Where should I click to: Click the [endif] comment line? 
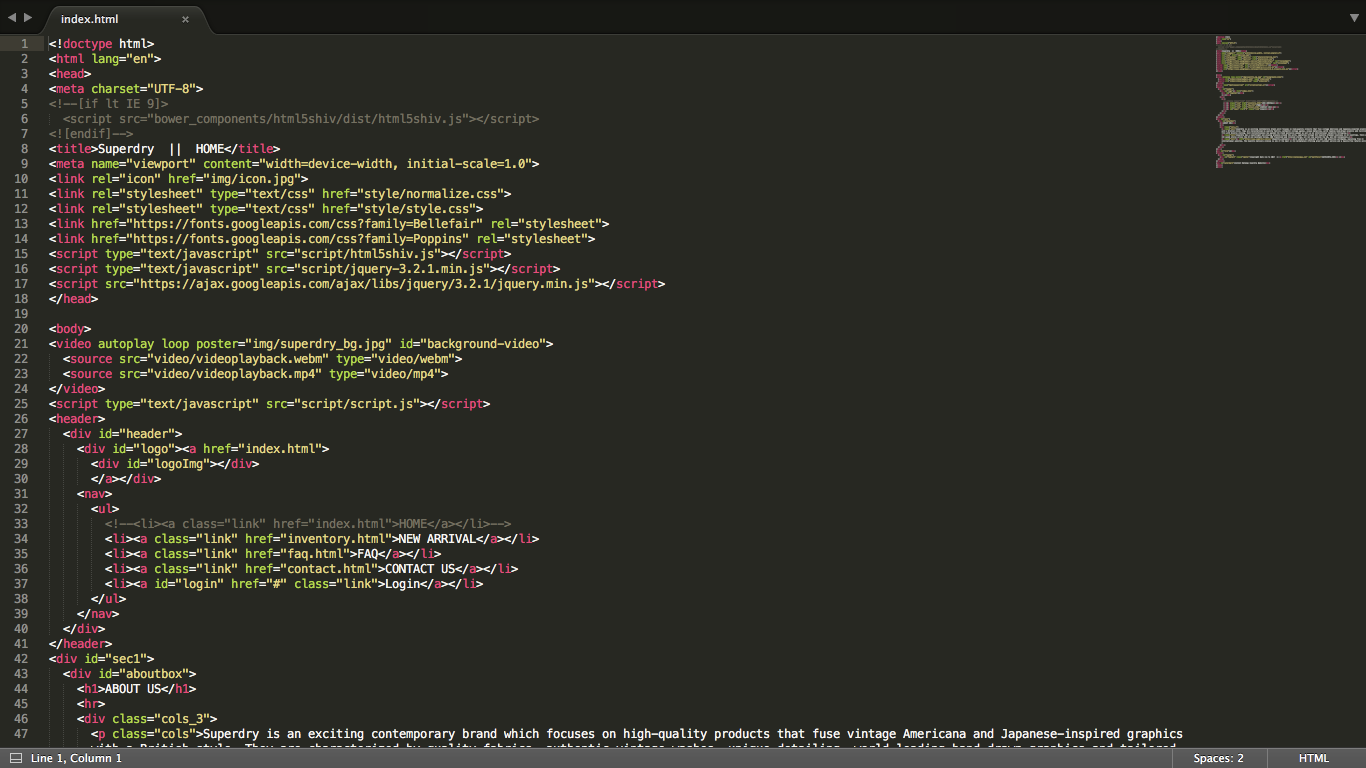[x=91, y=134]
